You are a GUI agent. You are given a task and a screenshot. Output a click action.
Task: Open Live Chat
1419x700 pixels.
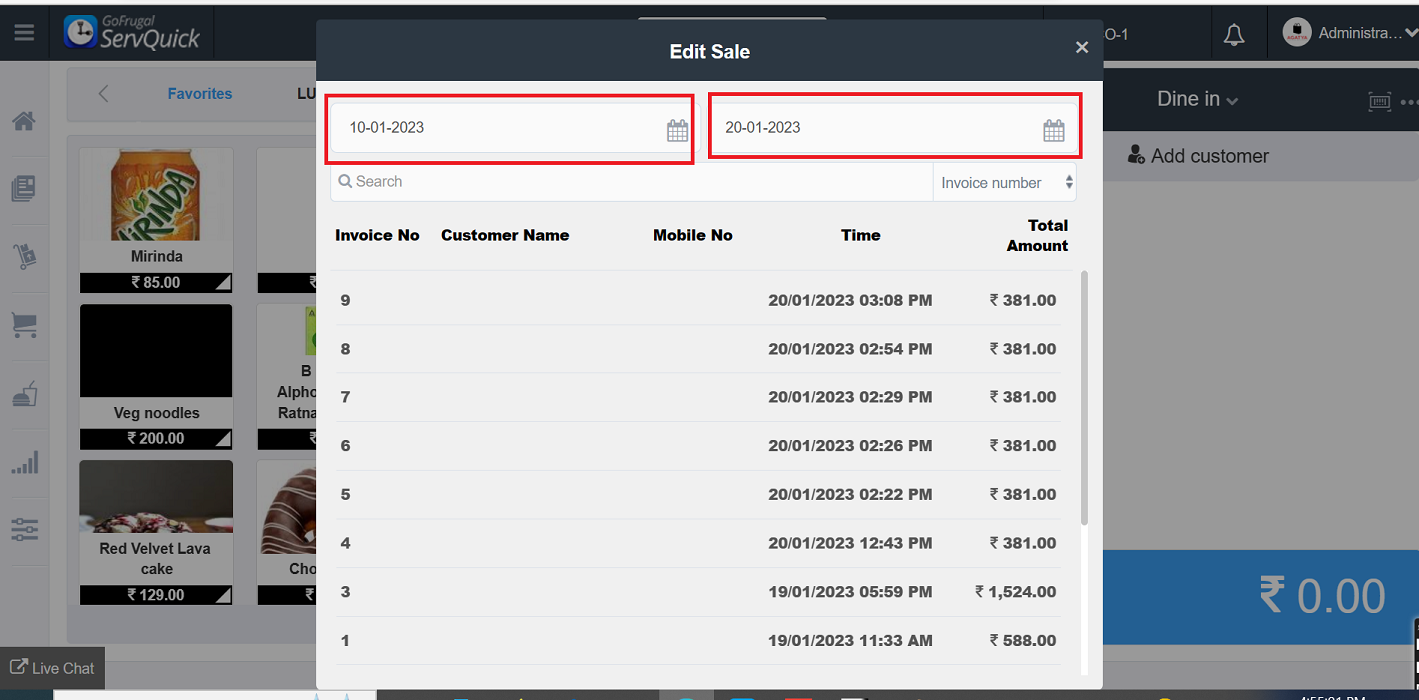[x=52, y=668]
